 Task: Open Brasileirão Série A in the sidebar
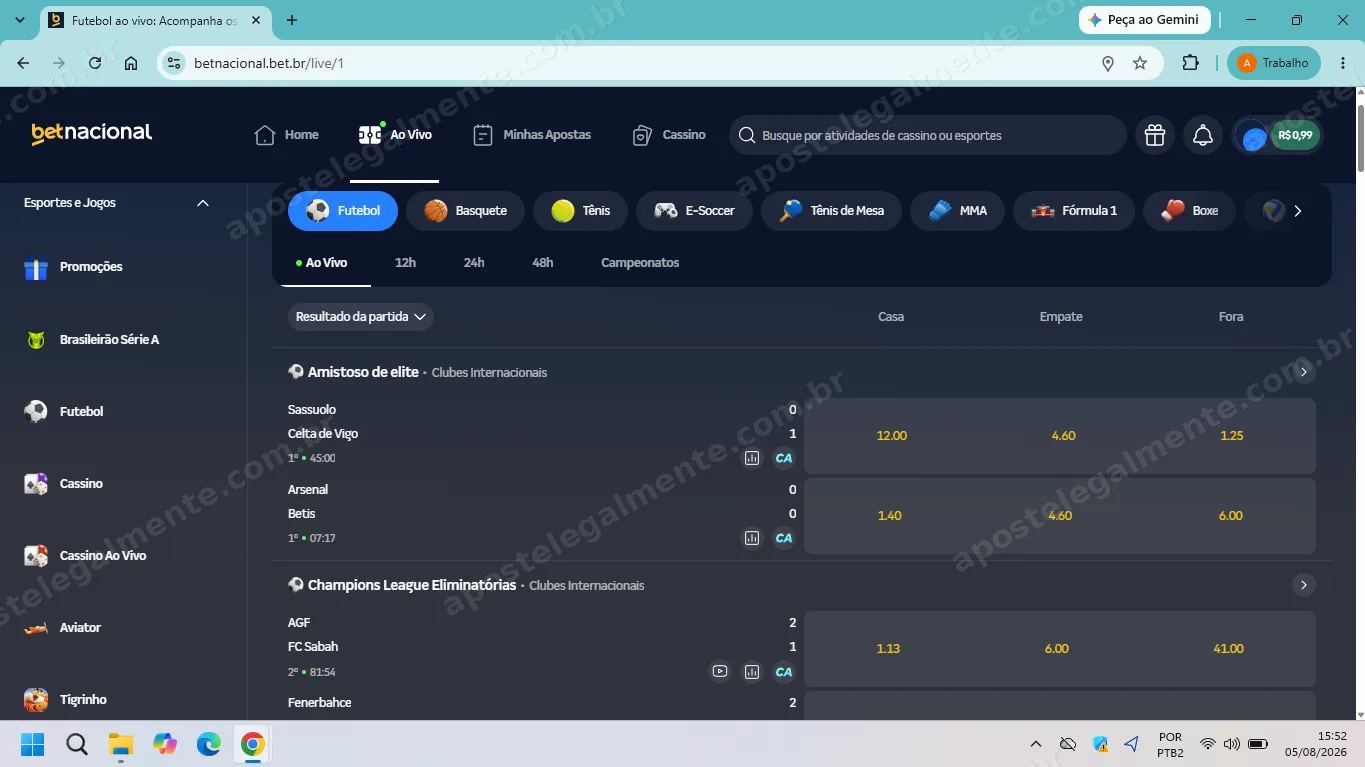coord(91,340)
